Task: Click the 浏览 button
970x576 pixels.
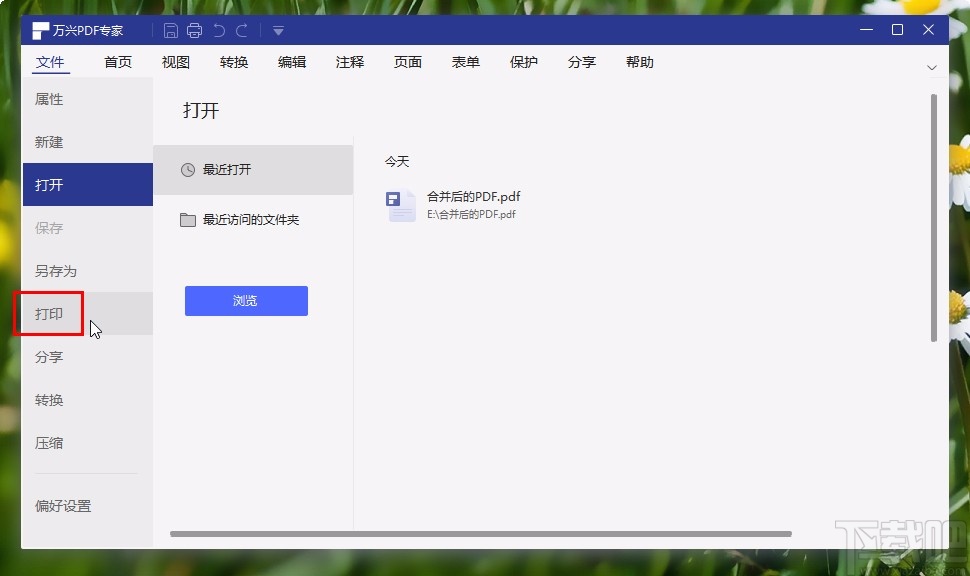Action: point(245,301)
